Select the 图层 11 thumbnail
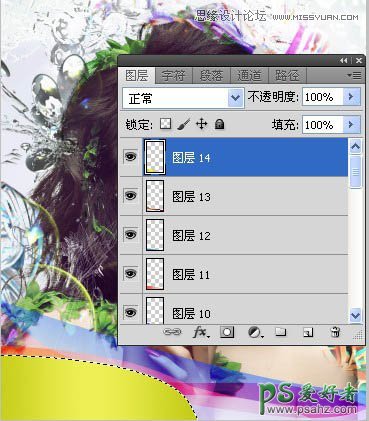 click(x=155, y=274)
